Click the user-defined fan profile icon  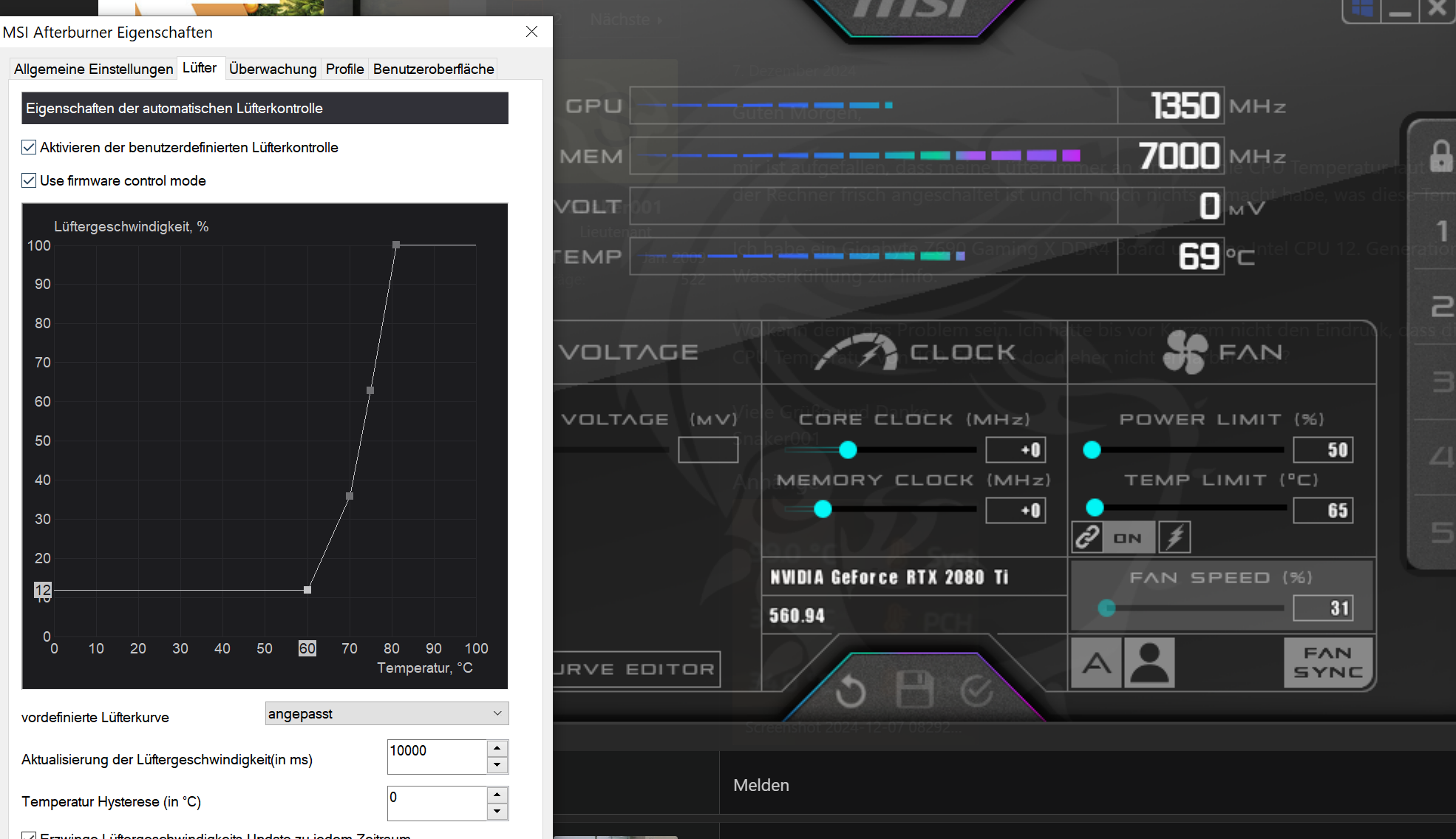tap(1149, 663)
